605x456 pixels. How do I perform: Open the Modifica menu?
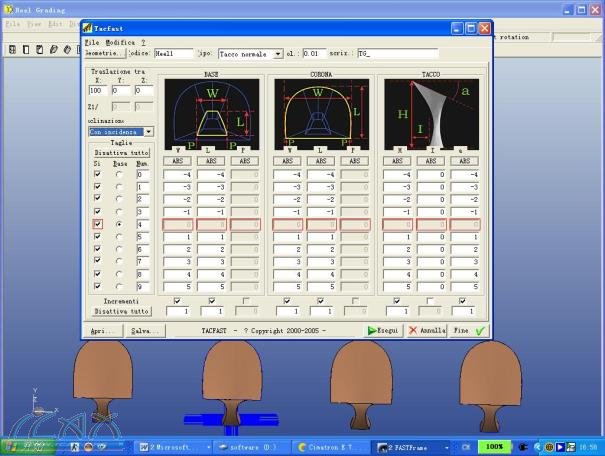pyautogui.click(x=120, y=43)
